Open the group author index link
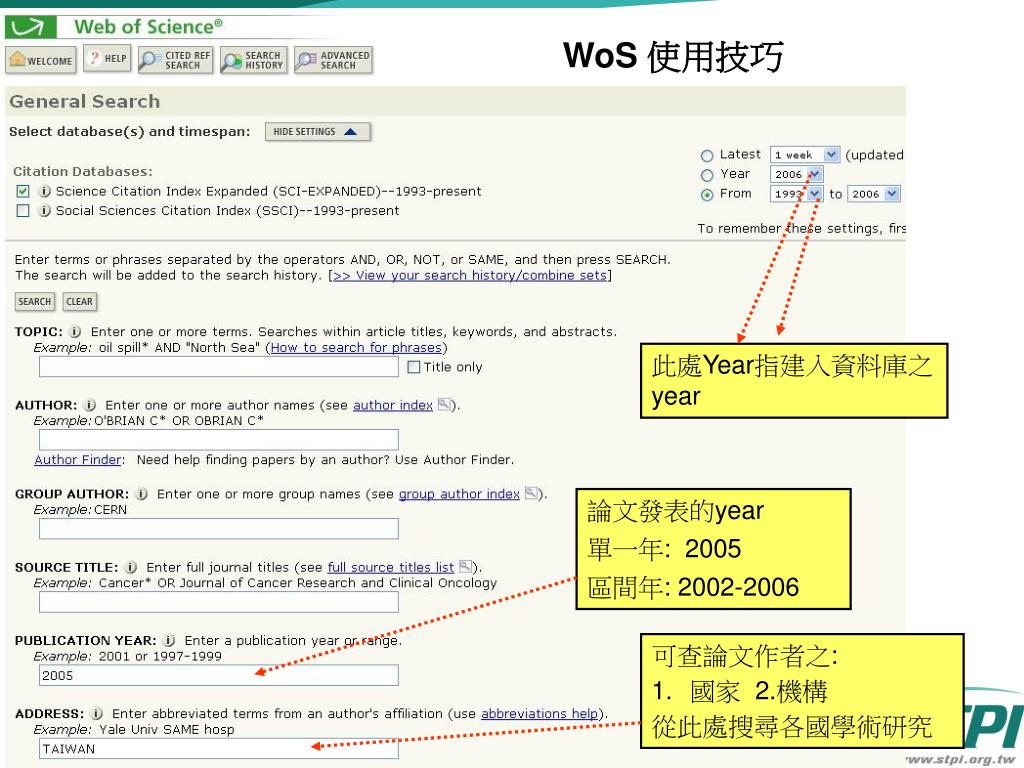Viewport: 1024px width, 768px height. click(x=459, y=494)
